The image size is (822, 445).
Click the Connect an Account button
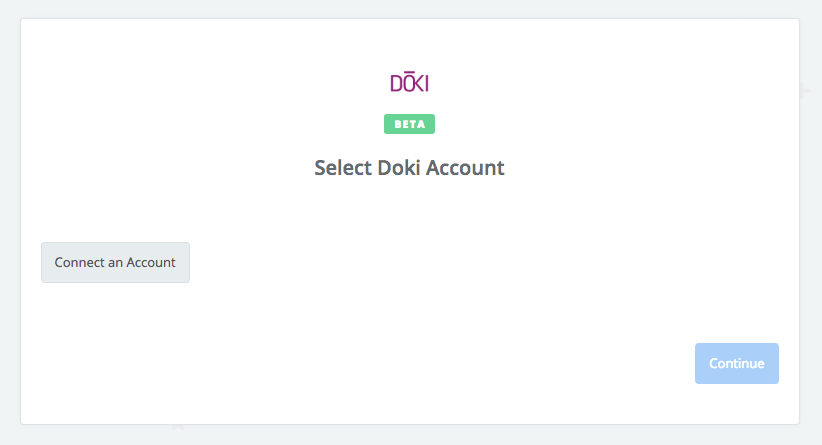(115, 262)
